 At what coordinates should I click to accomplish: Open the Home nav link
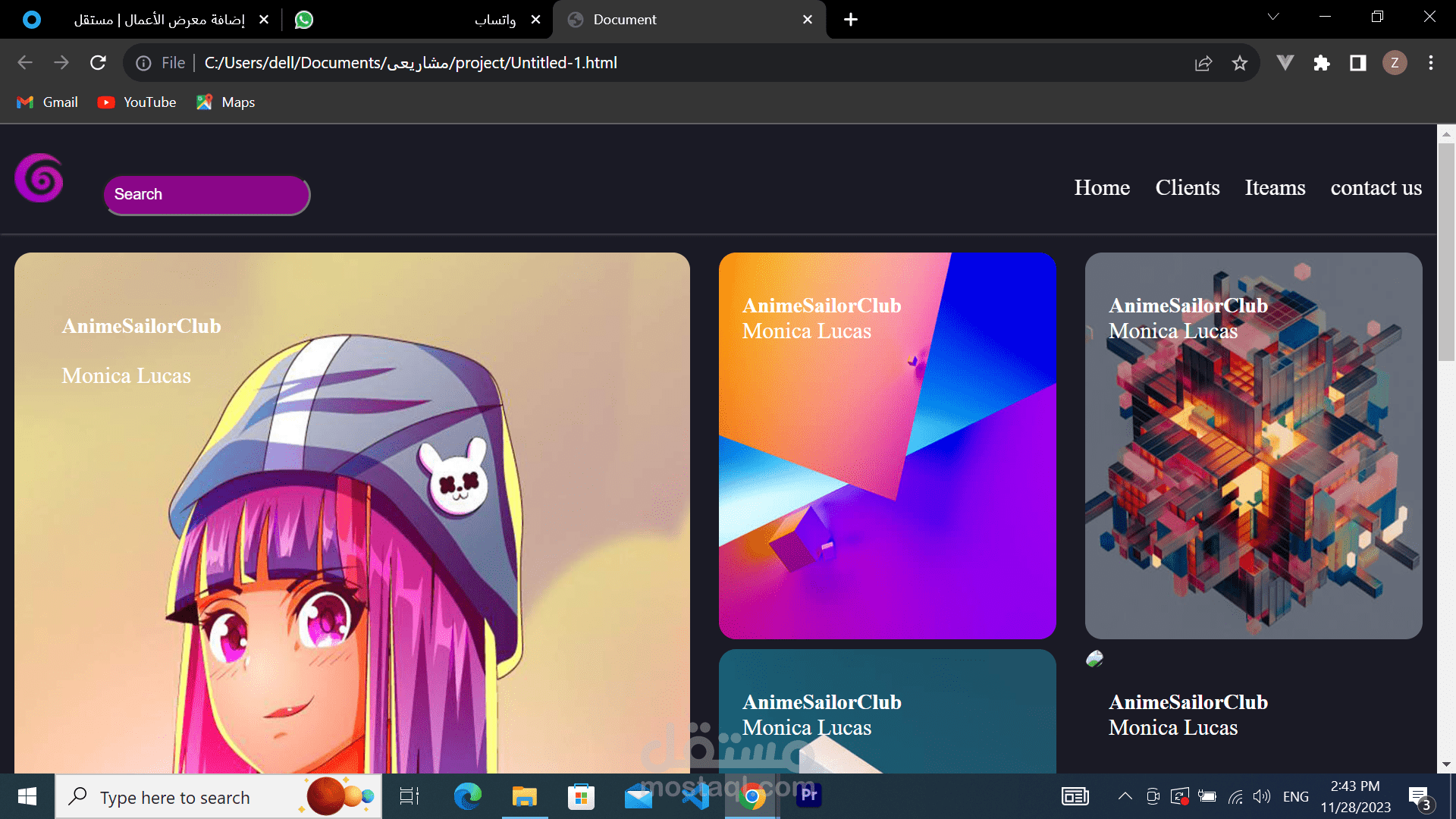point(1102,188)
